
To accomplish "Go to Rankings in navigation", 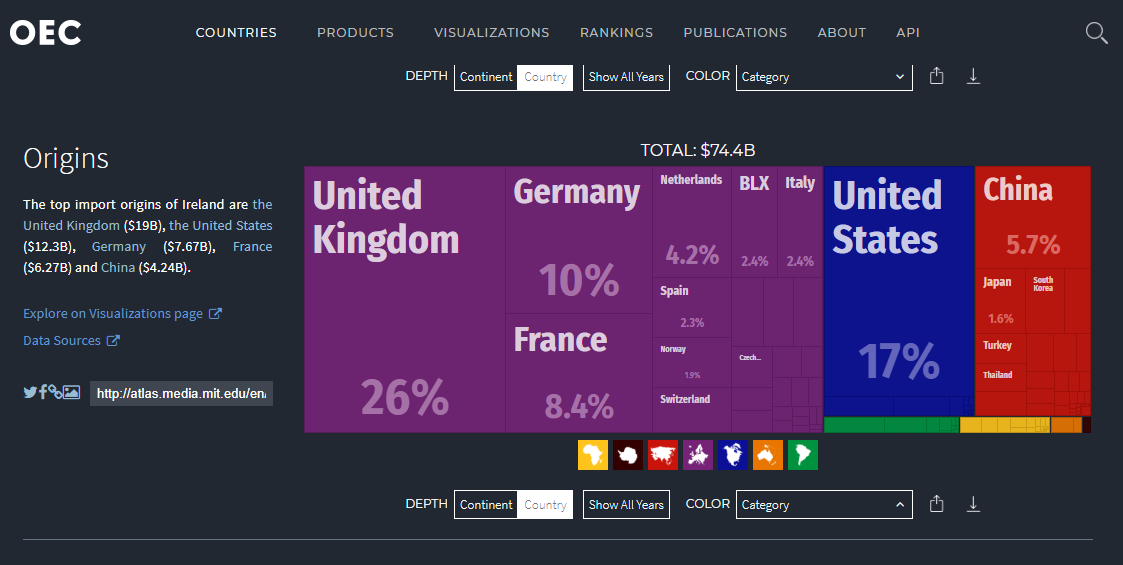I will coord(616,32).
